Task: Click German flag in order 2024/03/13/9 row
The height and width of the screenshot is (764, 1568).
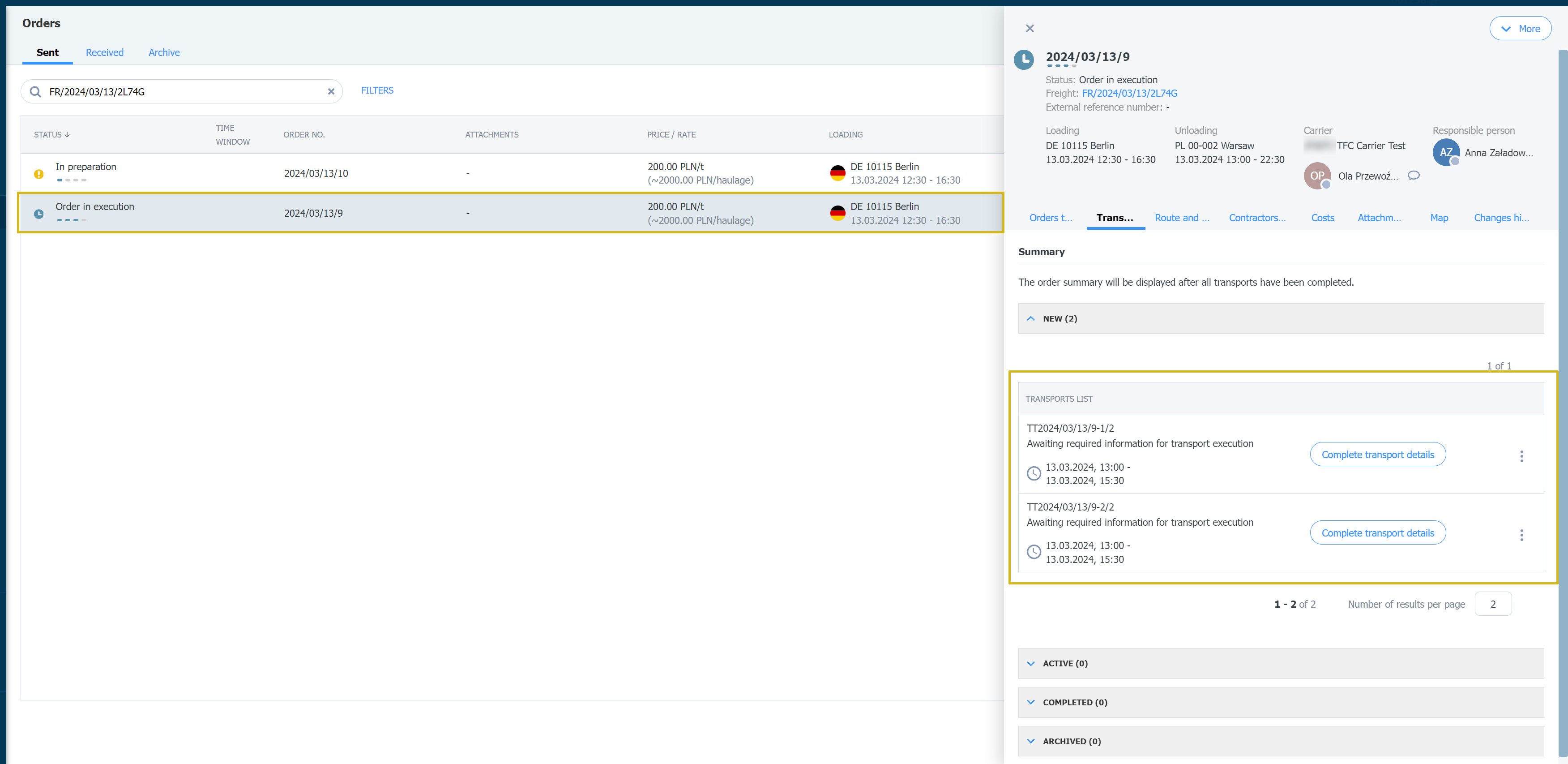Action: pos(837,213)
